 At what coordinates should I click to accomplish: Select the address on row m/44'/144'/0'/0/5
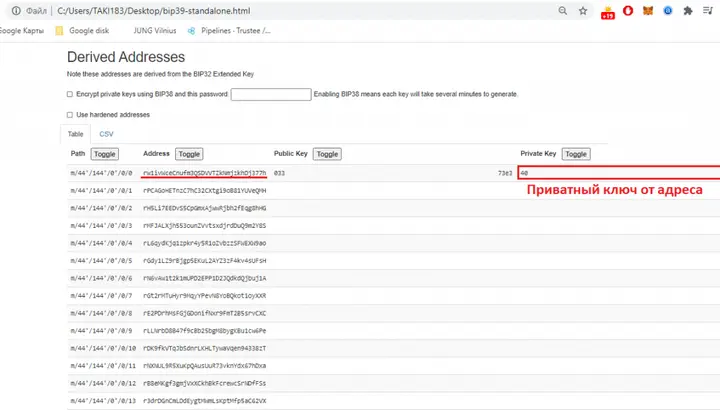pos(204,261)
